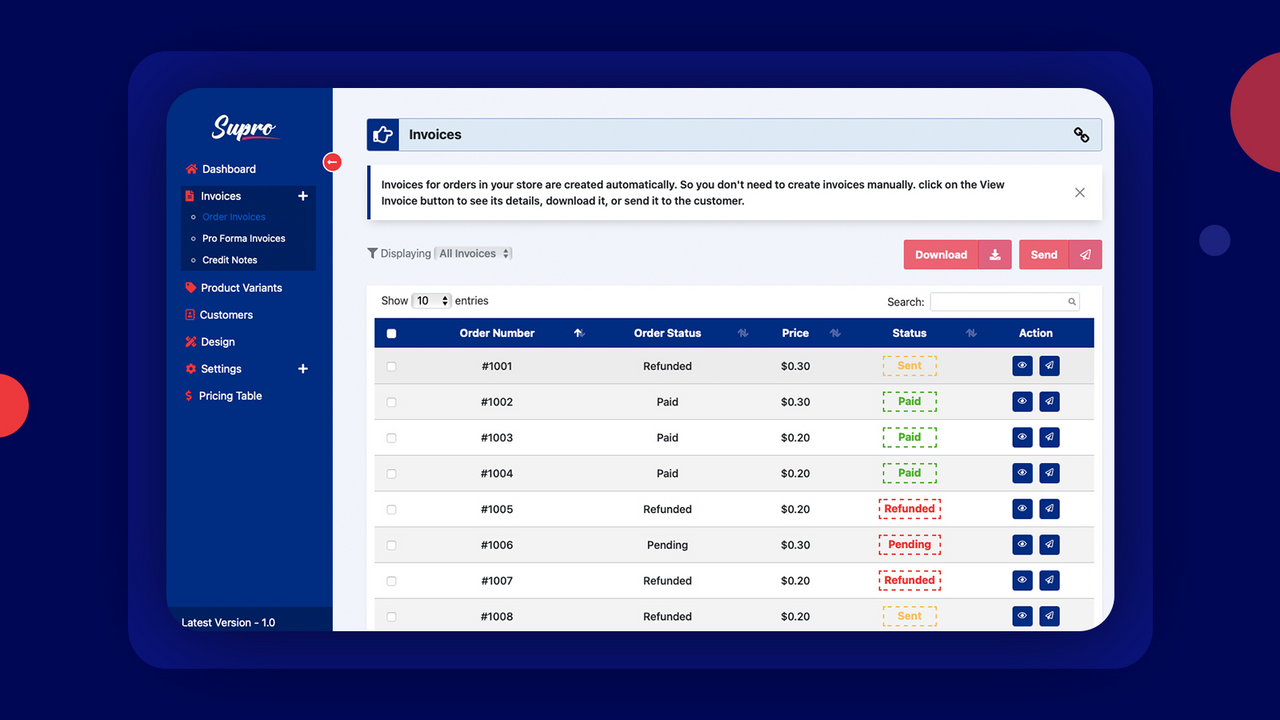
Task: Check the box for order #1005
Action: click(x=391, y=510)
